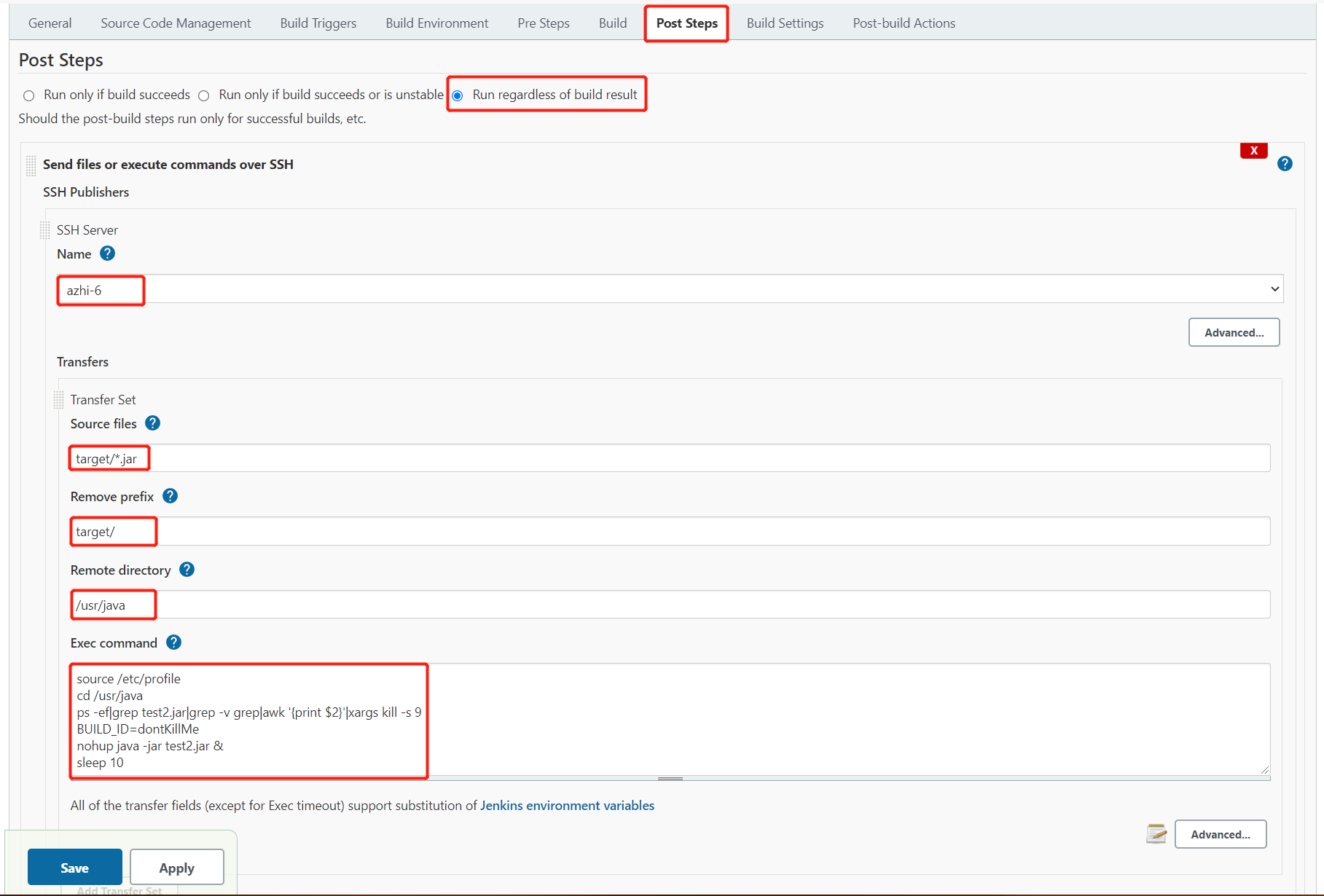
Task: Edit the Source files input field
Action: 670,458
